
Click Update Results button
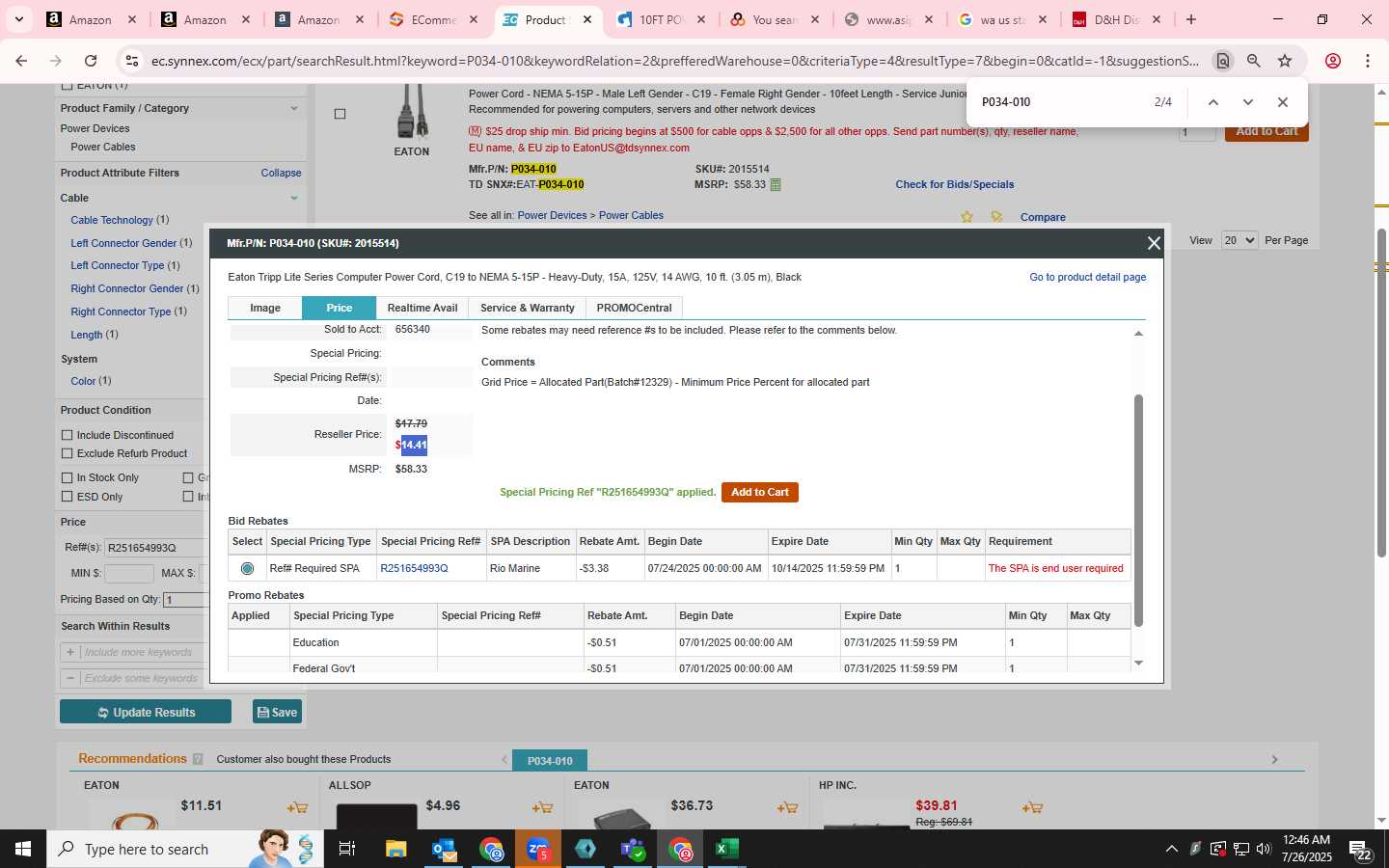point(146,712)
